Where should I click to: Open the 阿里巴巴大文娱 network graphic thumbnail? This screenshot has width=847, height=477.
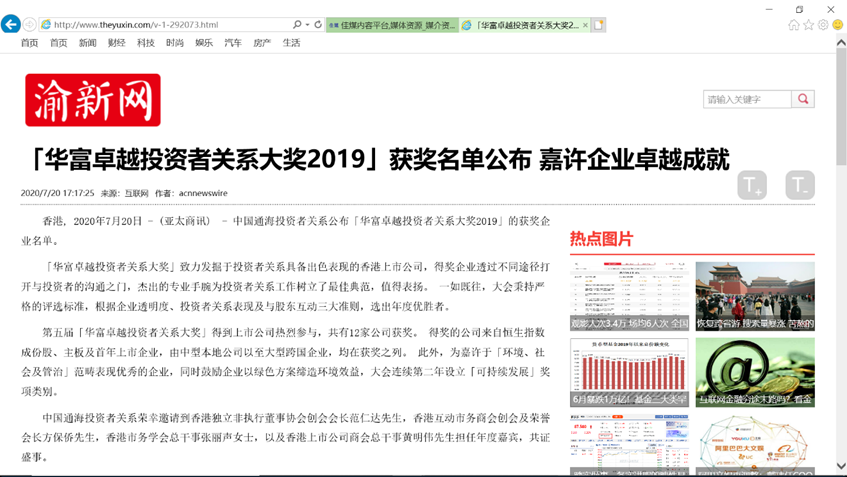(x=755, y=445)
